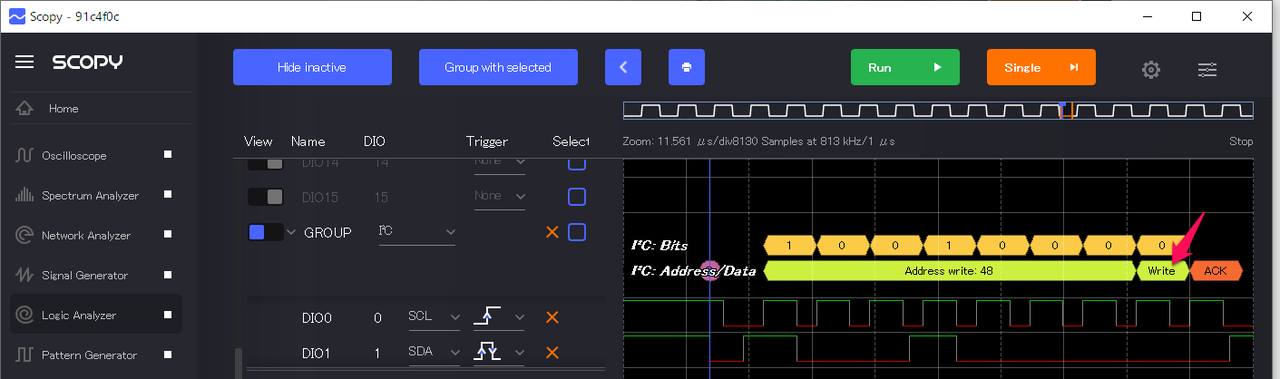
Task: Click the orange cursor in the overview waveform
Action: 1066,110
